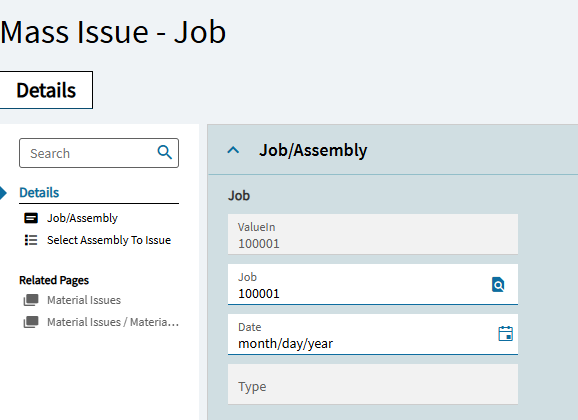Select the Details tab
Image resolution: width=578 pixels, height=420 pixels.
click(46, 90)
